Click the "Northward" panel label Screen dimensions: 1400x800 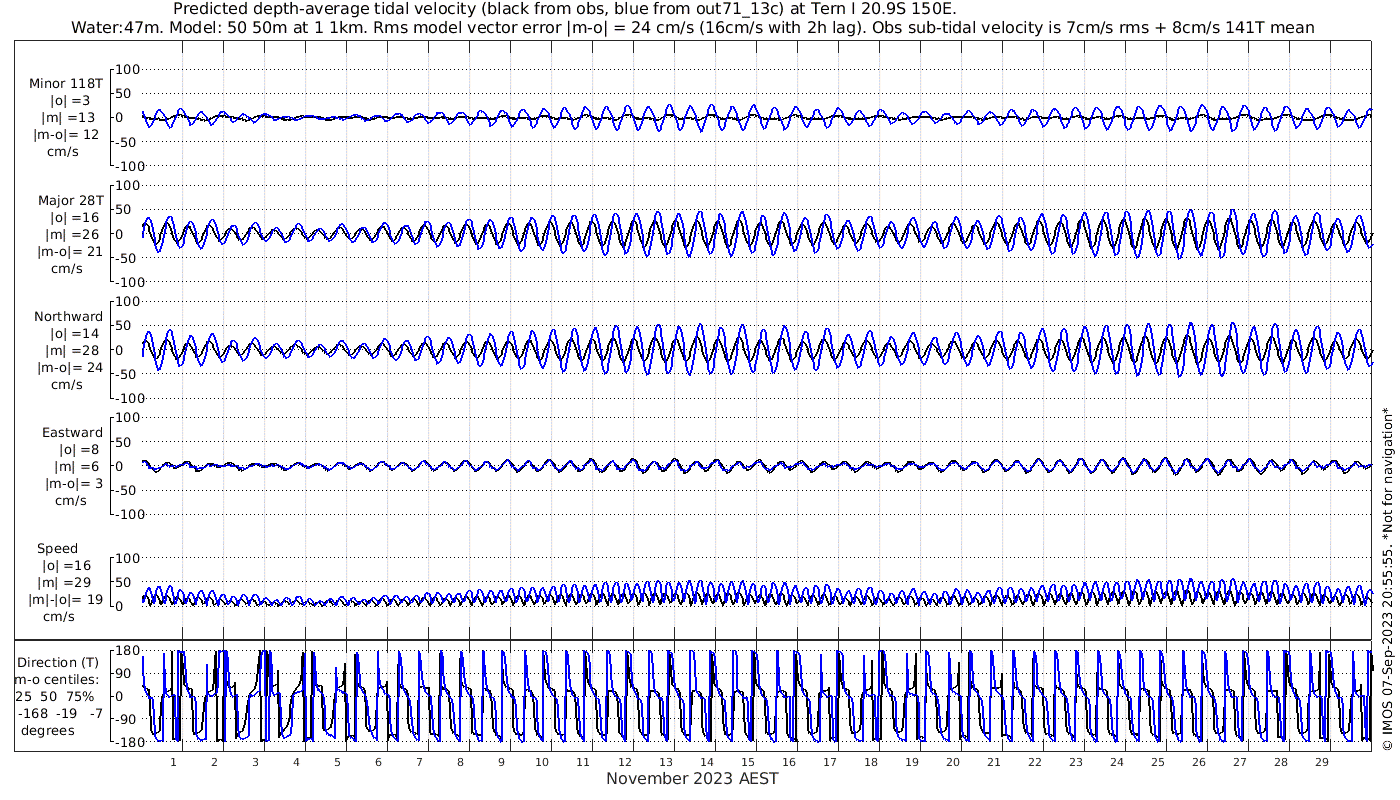[68, 317]
